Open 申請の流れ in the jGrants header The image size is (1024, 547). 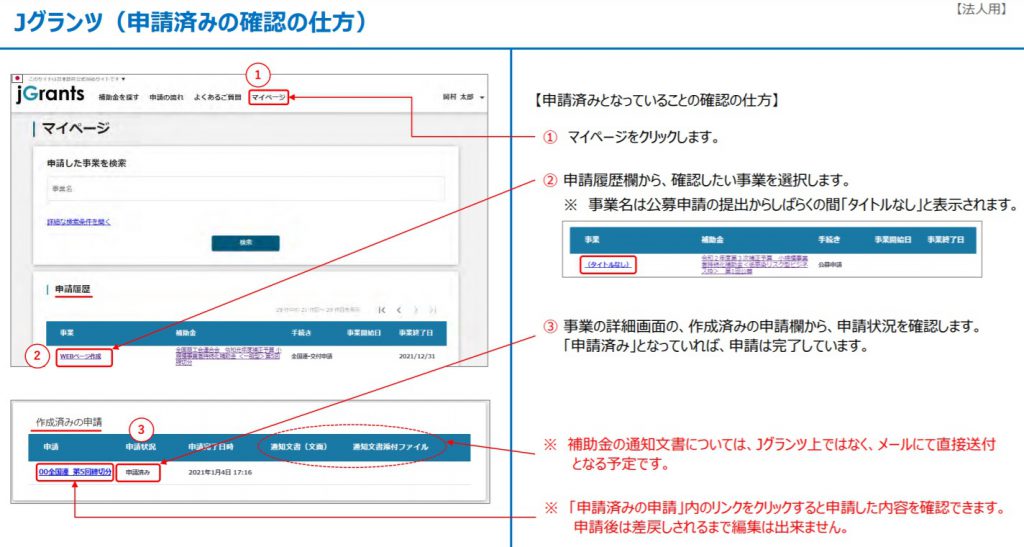tap(167, 97)
